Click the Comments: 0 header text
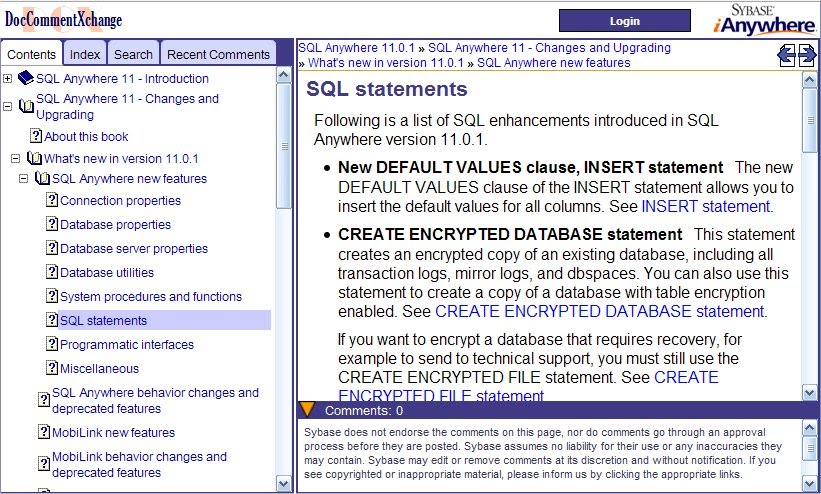This screenshot has width=821, height=494. (364, 410)
